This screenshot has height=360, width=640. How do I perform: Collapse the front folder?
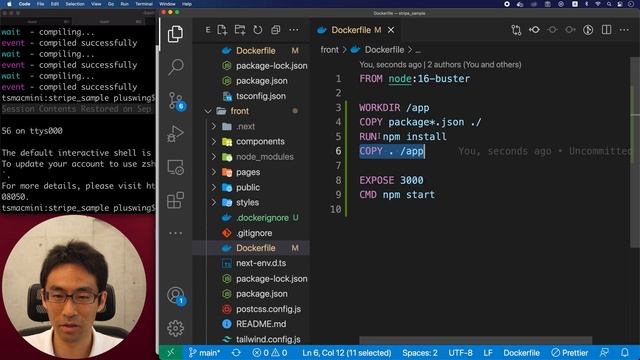(x=208, y=111)
